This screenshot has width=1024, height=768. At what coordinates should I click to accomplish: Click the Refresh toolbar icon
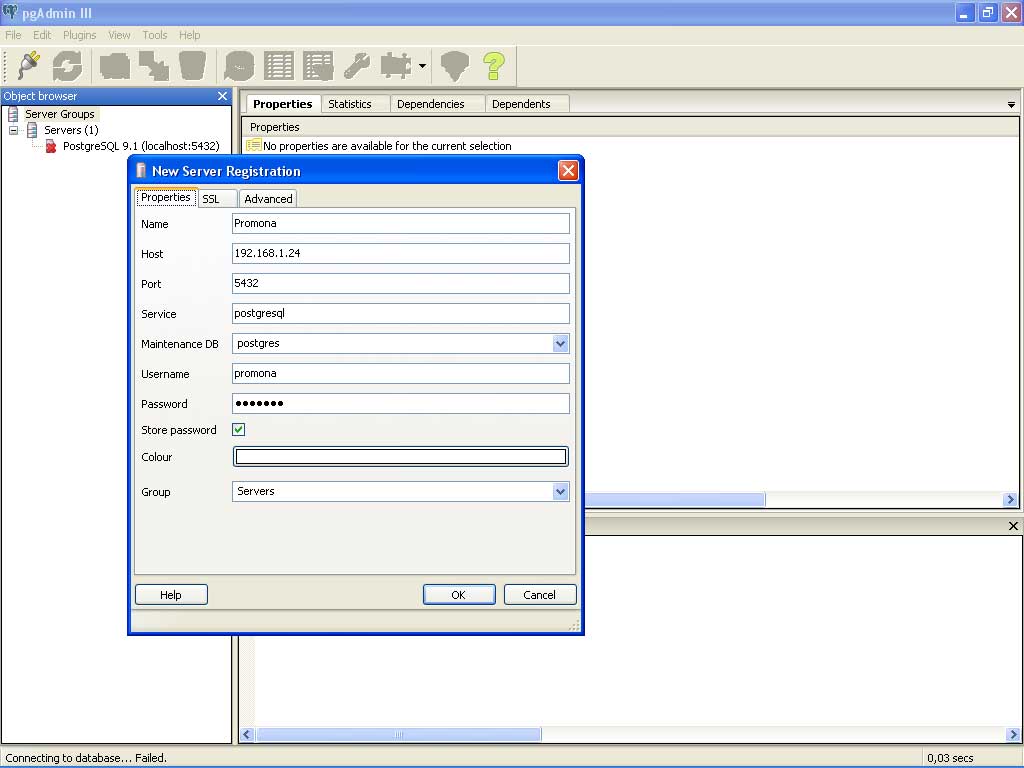pyautogui.click(x=67, y=66)
